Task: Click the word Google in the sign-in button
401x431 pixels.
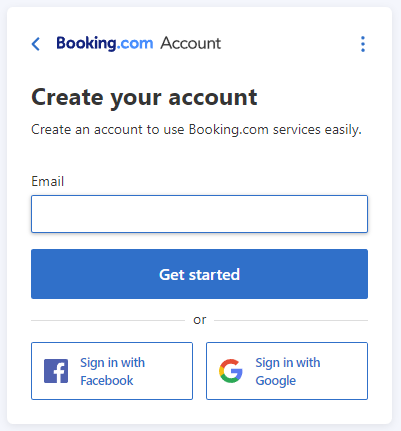Action: click(x=276, y=381)
